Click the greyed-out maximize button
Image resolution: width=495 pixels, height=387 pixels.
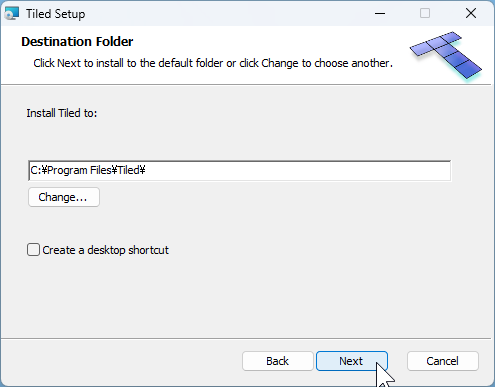425,14
